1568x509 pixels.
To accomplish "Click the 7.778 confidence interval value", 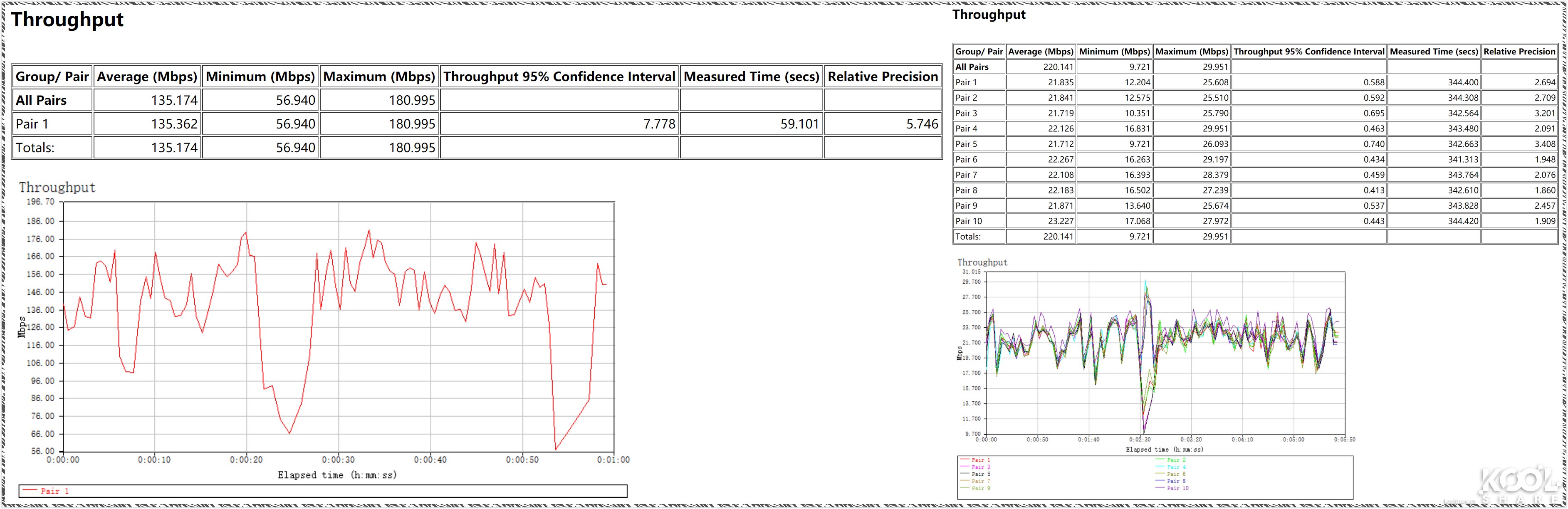I will coord(659,124).
